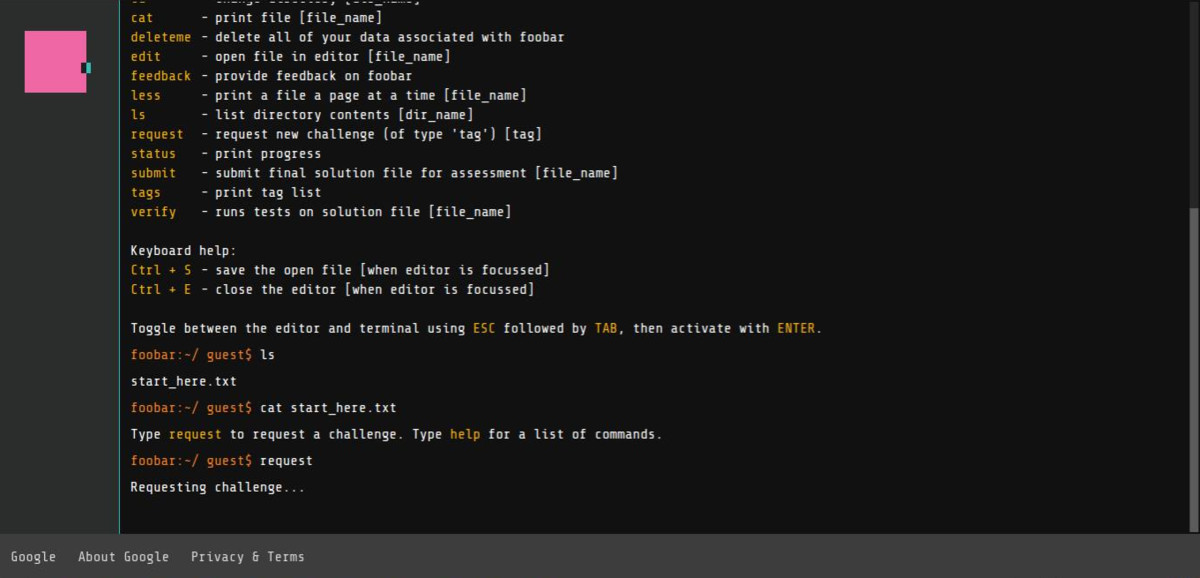1200x578 pixels.
Task: Click the 'deleteme' command in help list
Action: (x=161, y=37)
